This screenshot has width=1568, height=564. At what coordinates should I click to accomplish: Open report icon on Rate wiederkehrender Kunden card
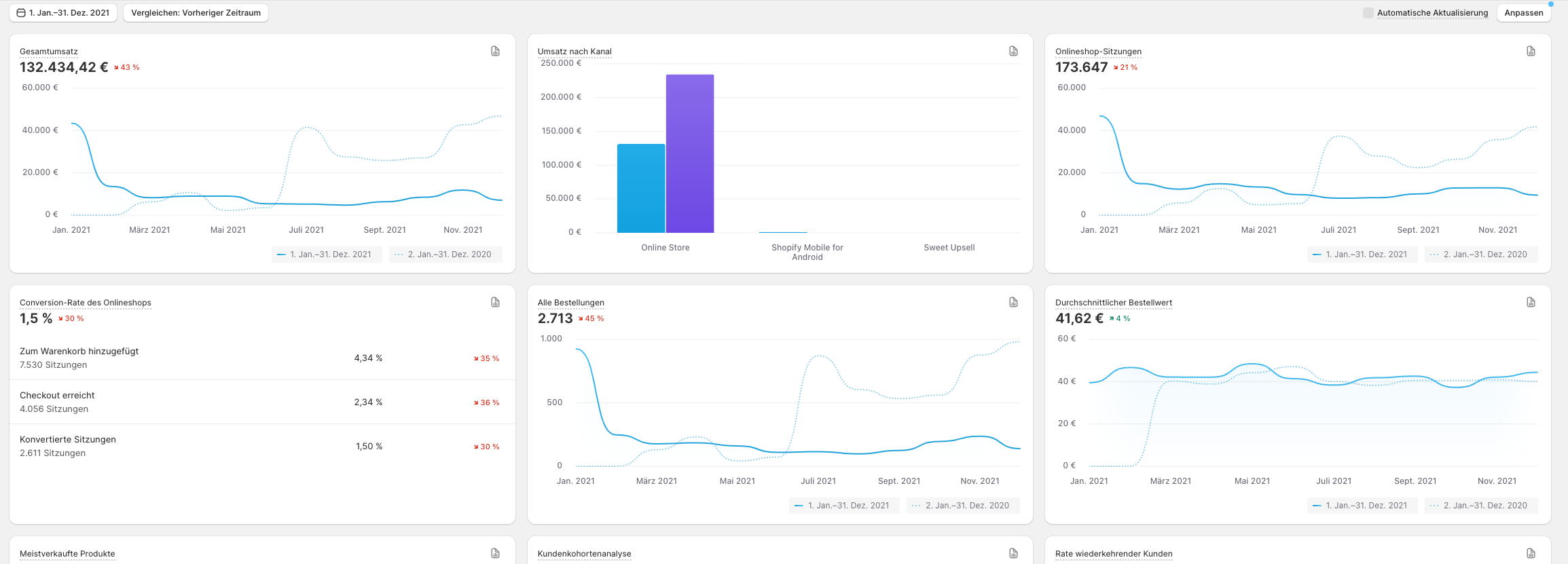[1531, 553]
